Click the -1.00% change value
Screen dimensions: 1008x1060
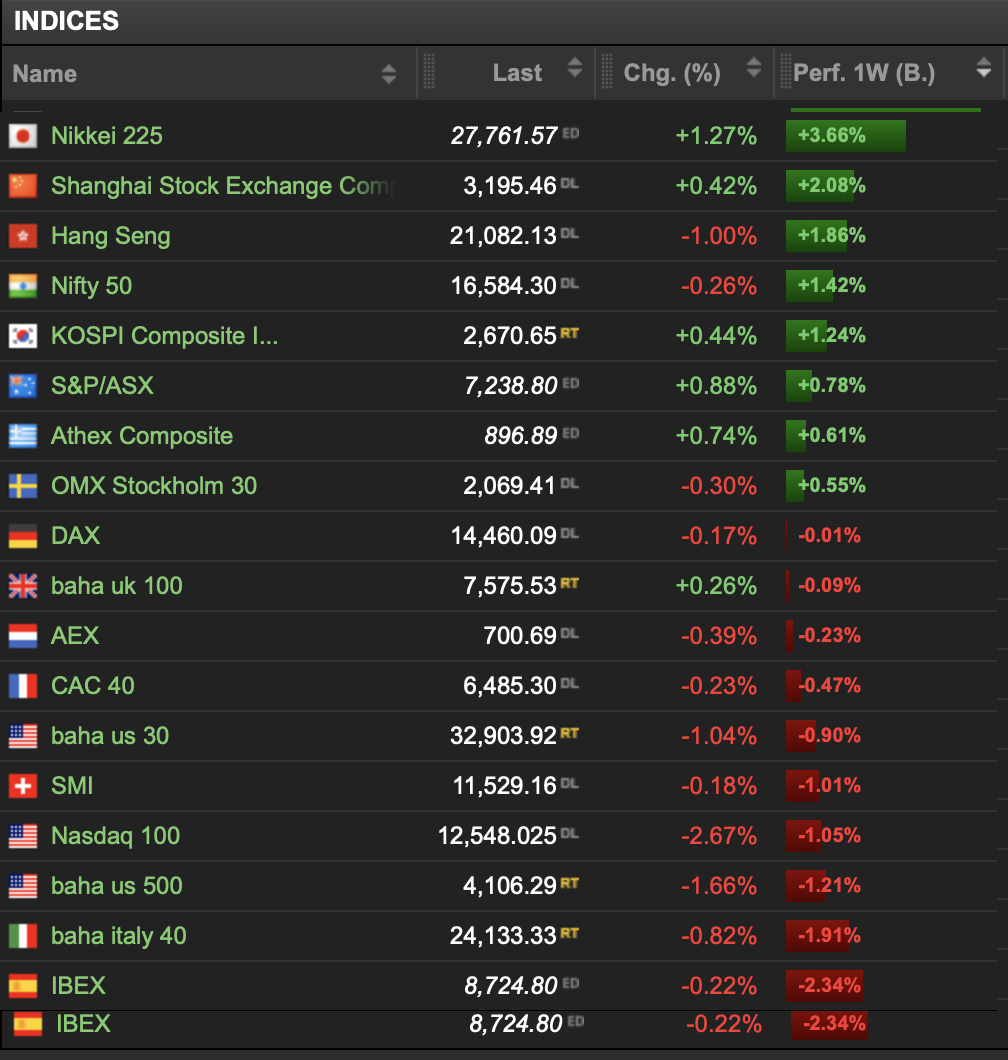click(719, 236)
